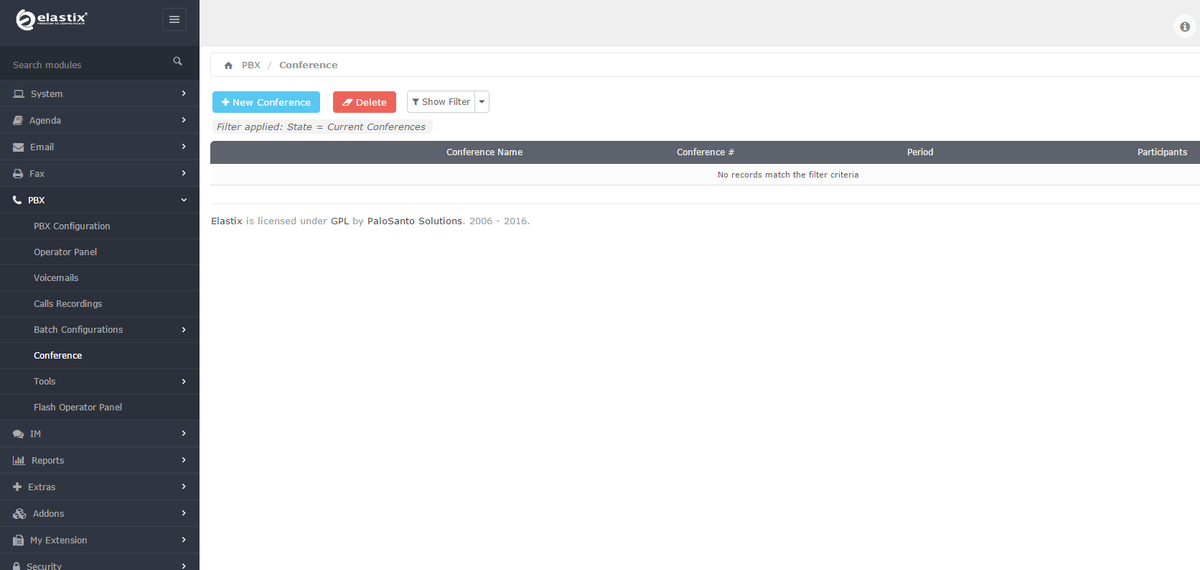Click the Conference Name column header

coord(484,152)
